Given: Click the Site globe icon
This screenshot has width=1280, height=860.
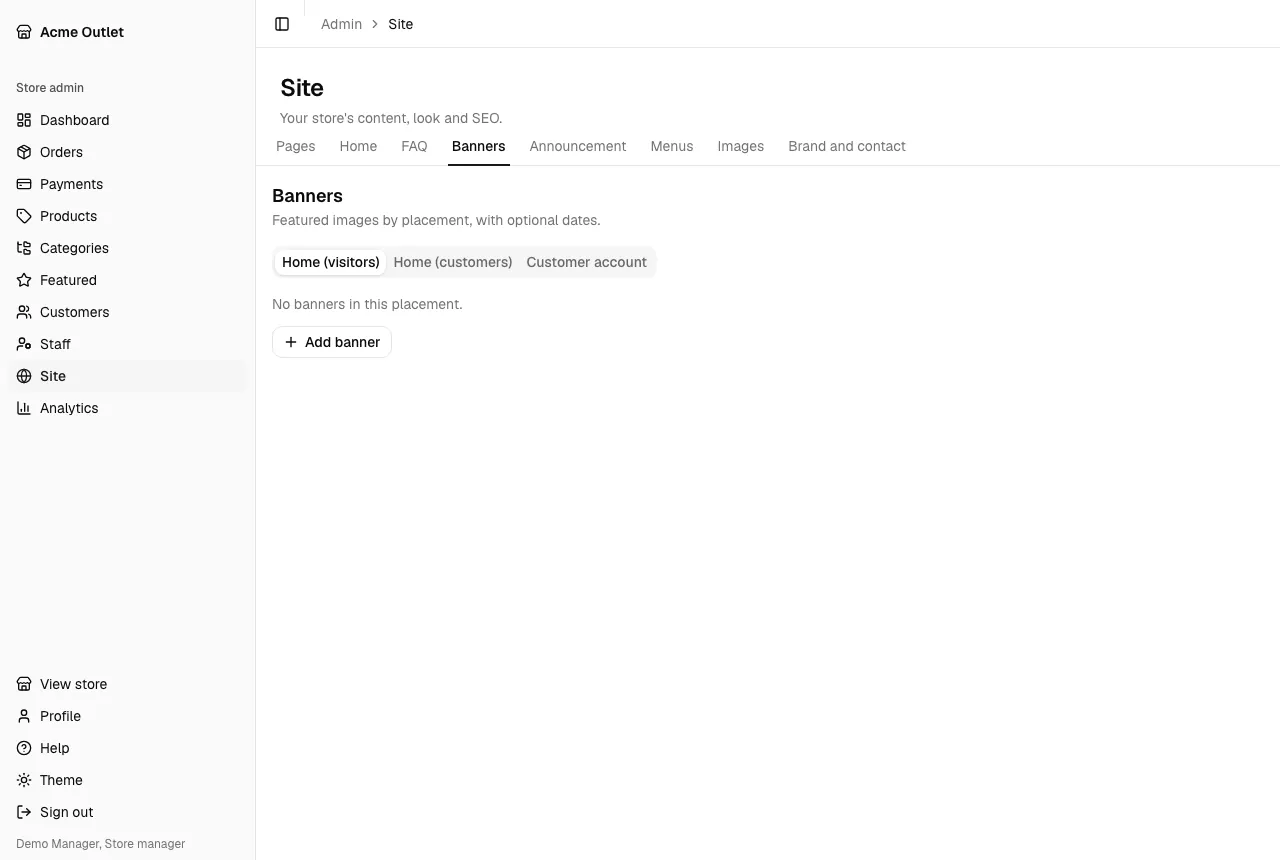Looking at the screenshot, I should coord(24,376).
